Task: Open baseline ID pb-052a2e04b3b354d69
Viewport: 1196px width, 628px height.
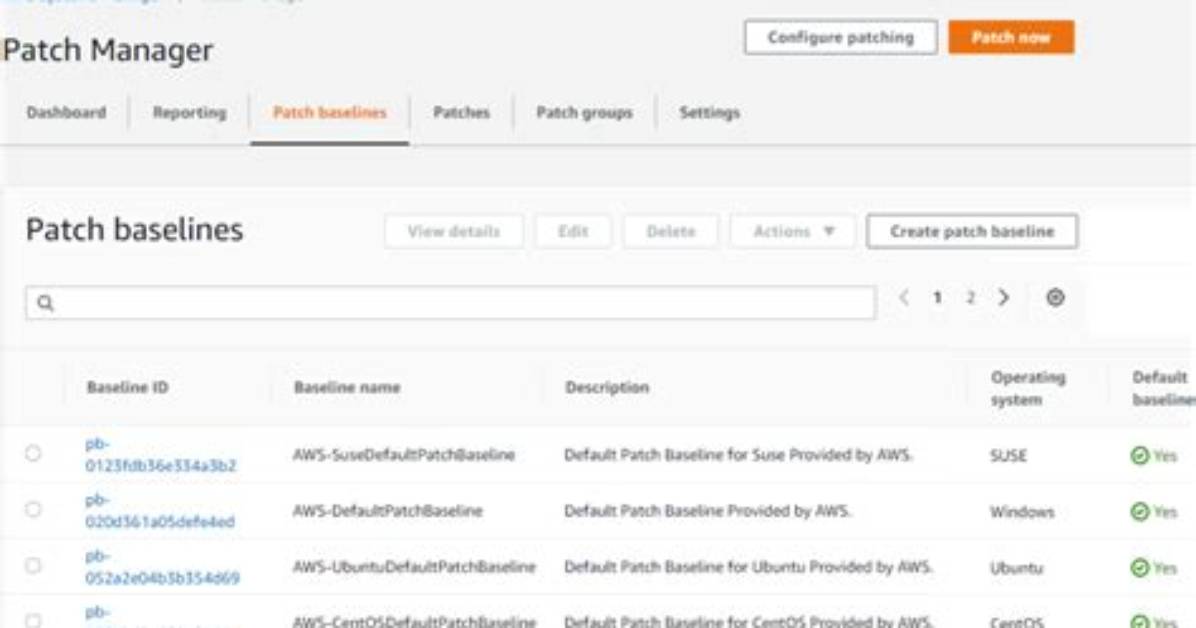Action: point(162,567)
